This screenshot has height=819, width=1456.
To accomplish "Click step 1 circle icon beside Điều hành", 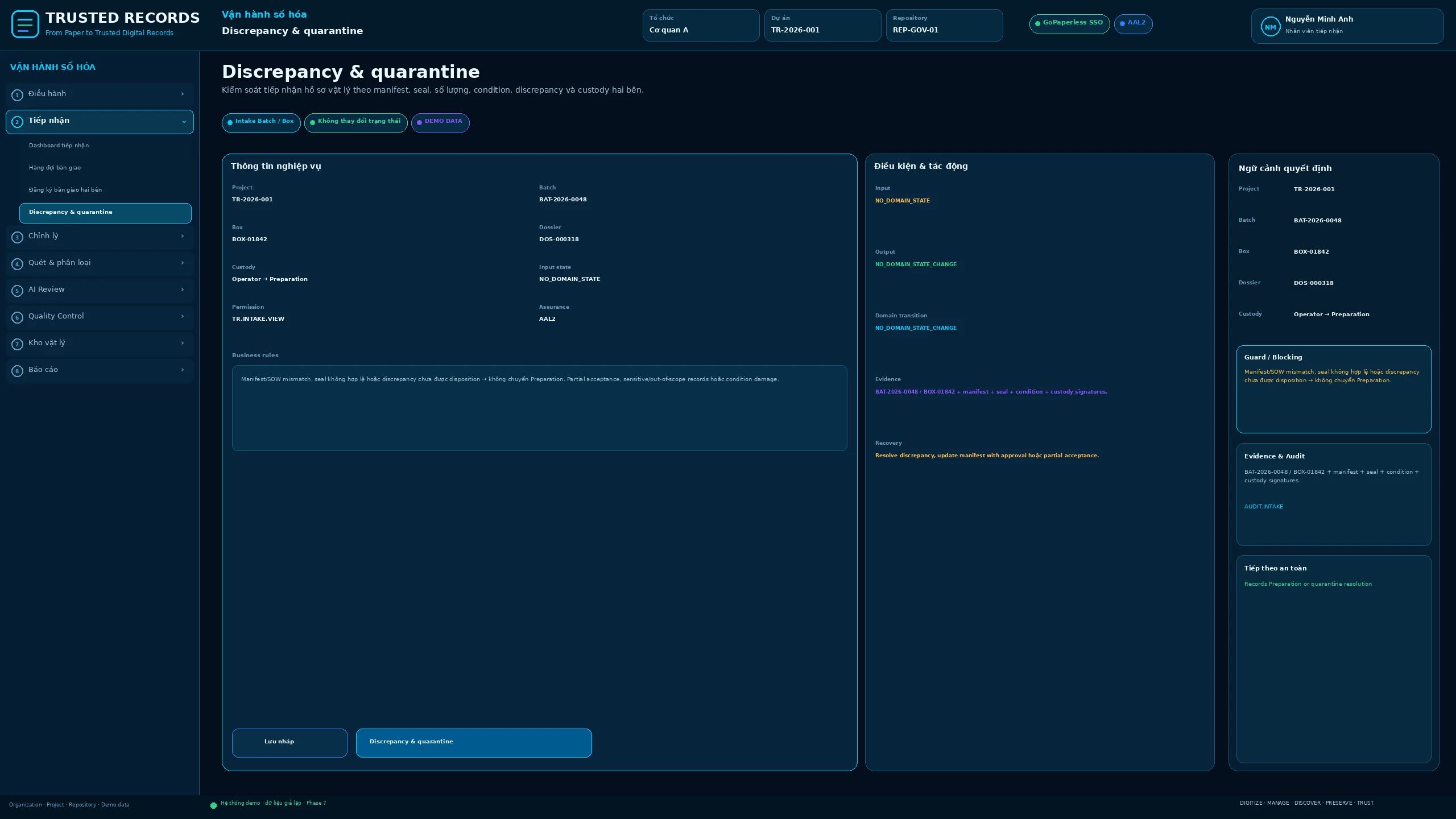I will tap(17, 95).
